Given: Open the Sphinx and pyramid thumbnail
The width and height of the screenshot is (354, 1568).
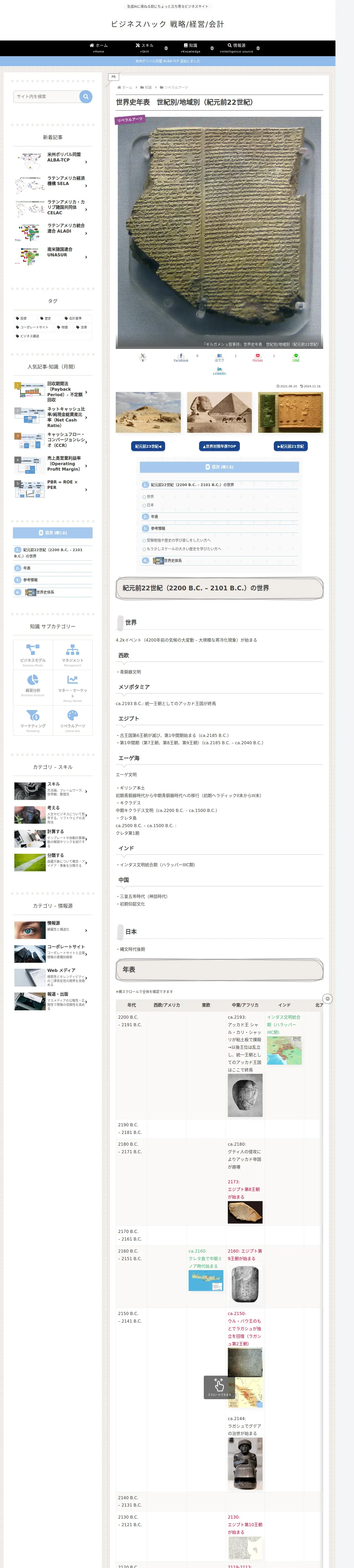Looking at the screenshot, I should [219, 412].
